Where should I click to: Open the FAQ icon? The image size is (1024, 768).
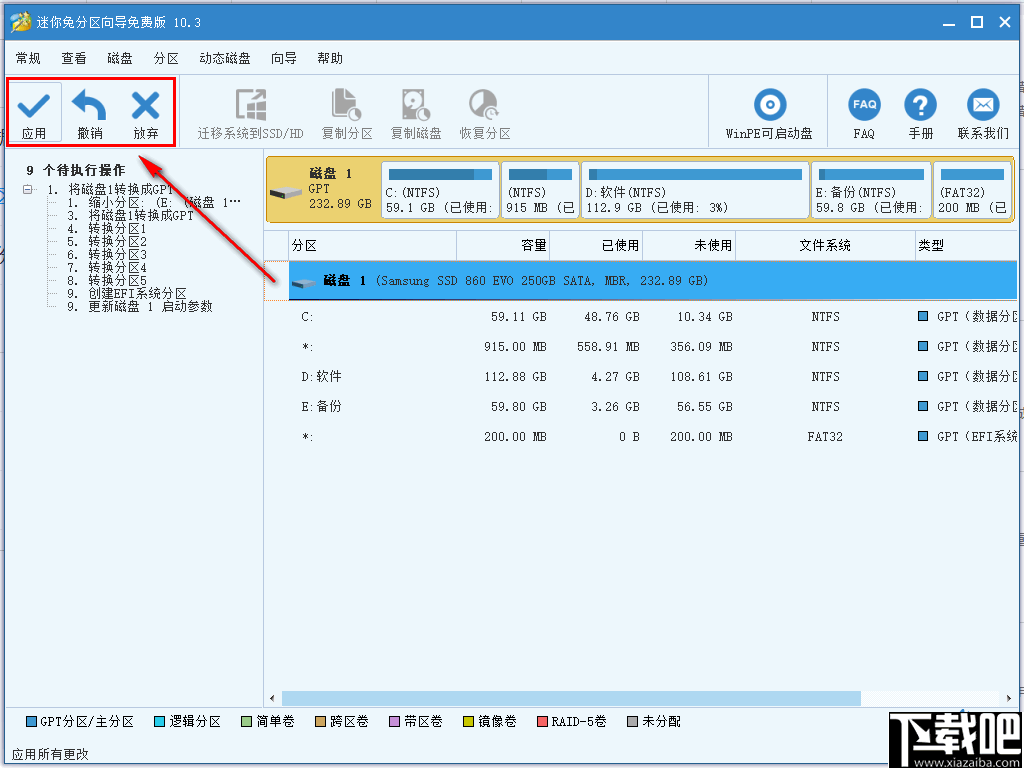coord(864,110)
